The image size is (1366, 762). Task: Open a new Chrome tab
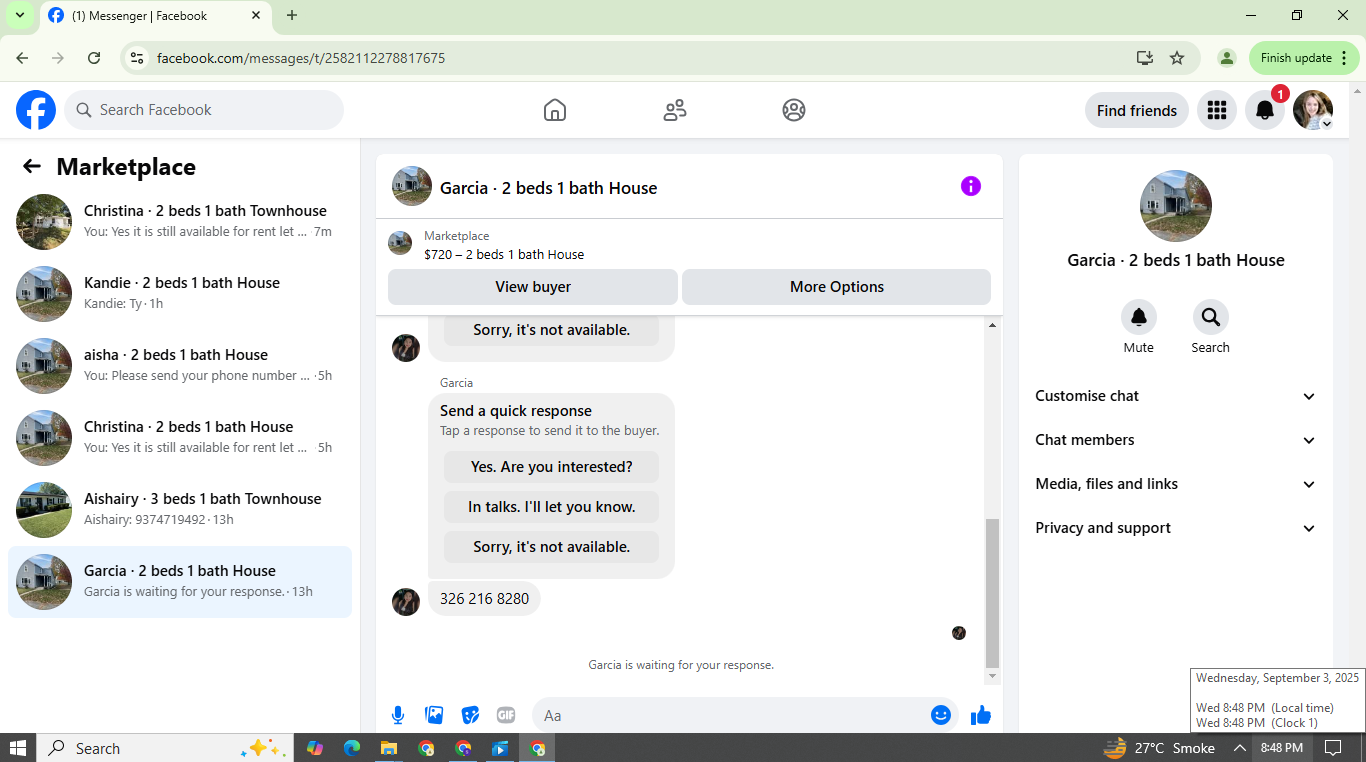pyautogui.click(x=292, y=15)
